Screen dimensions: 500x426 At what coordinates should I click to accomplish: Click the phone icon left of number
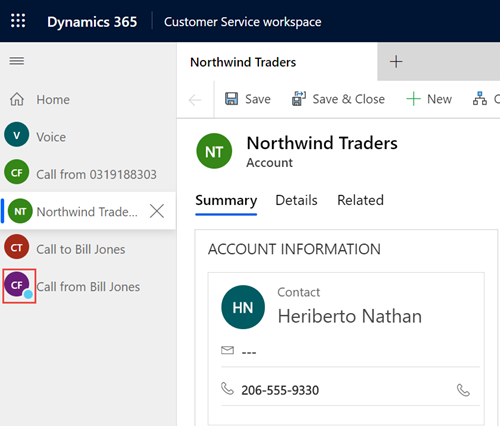(x=227, y=388)
